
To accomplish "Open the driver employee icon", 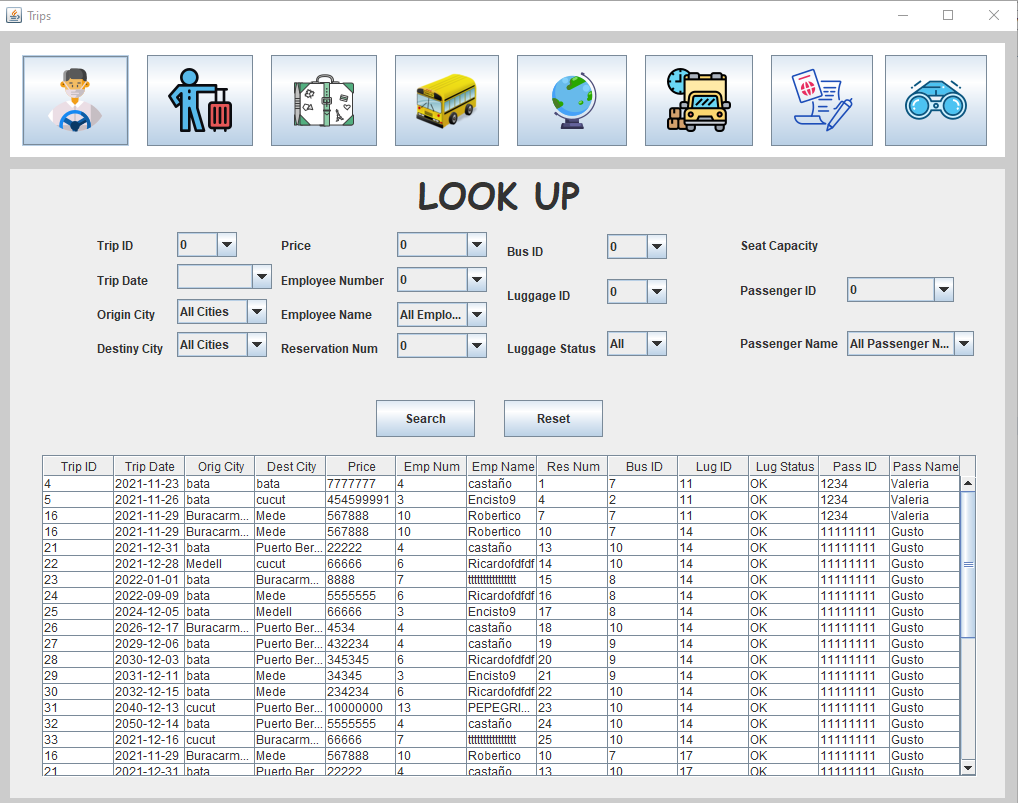I will point(75,100).
